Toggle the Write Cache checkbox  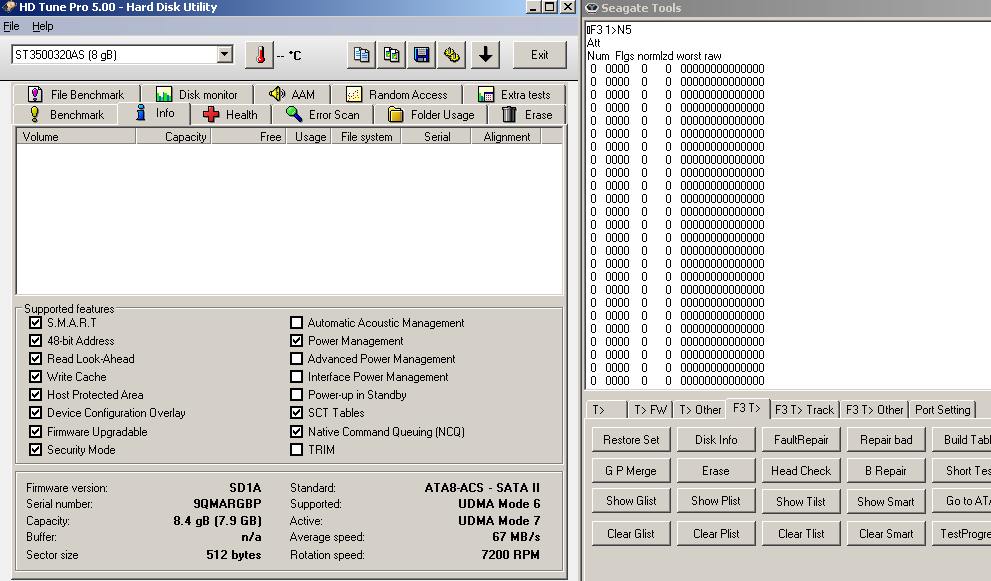[35, 376]
